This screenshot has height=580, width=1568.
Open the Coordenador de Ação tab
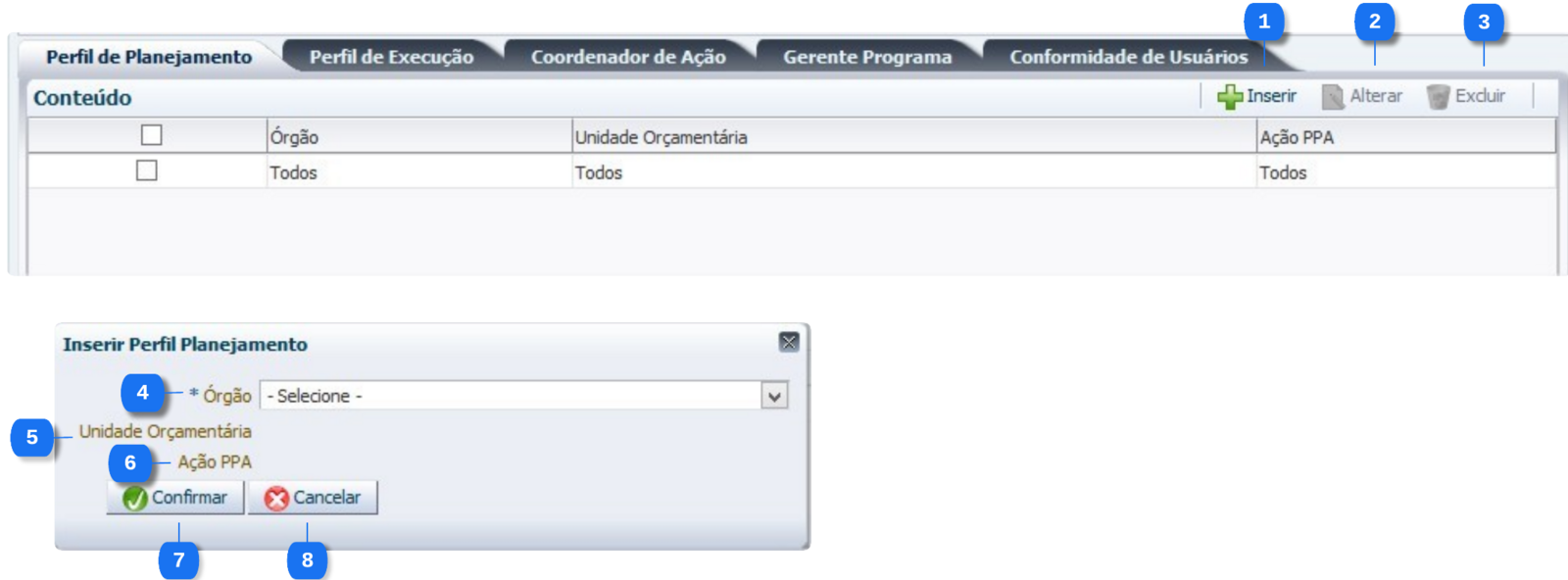click(x=628, y=57)
